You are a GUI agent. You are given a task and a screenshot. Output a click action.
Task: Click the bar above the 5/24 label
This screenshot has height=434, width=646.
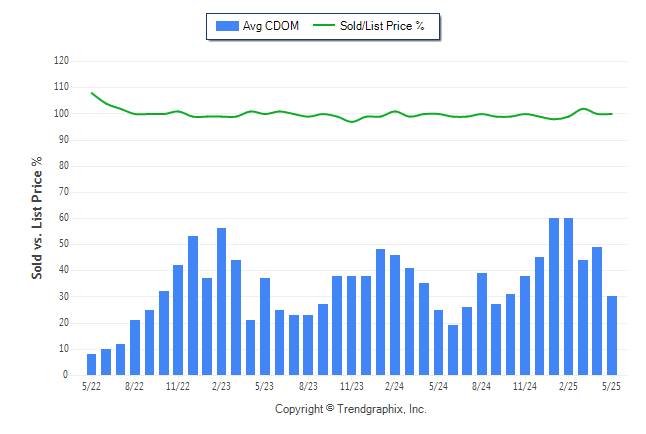click(438, 343)
